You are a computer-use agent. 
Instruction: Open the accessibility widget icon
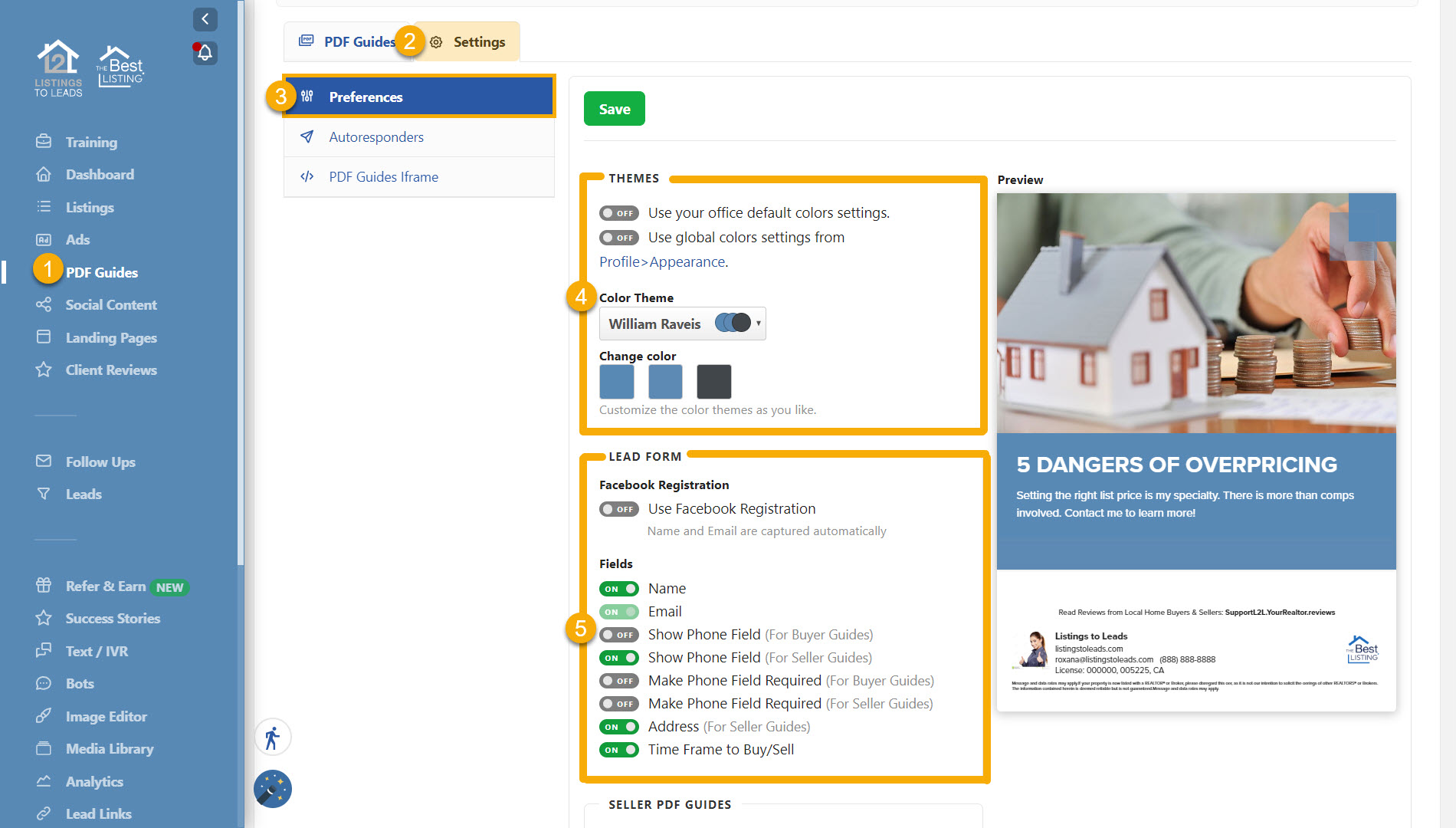pyautogui.click(x=273, y=738)
